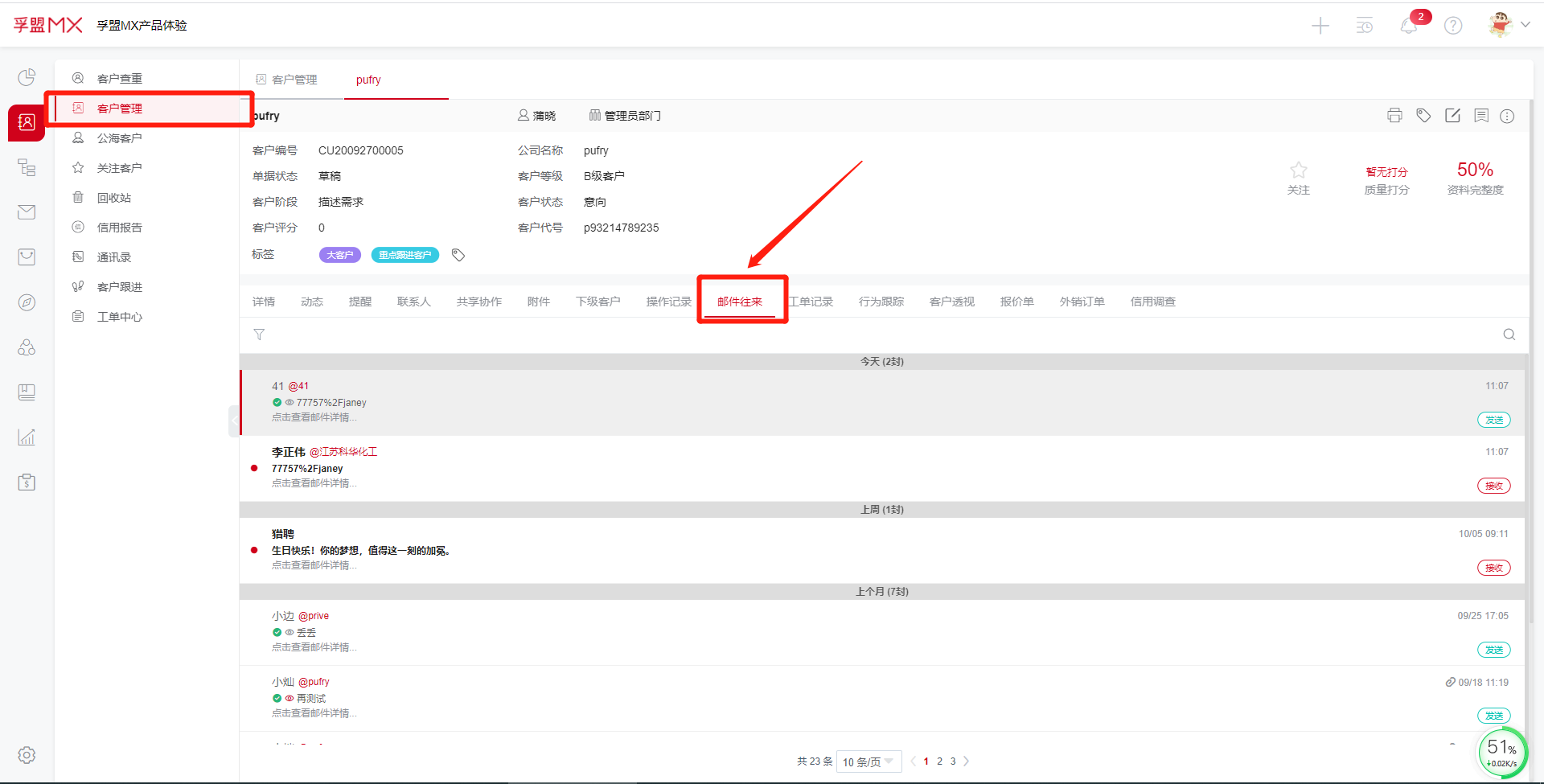The image size is (1544, 784).
Task: Click the filter funnel icon
Action: click(259, 335)
